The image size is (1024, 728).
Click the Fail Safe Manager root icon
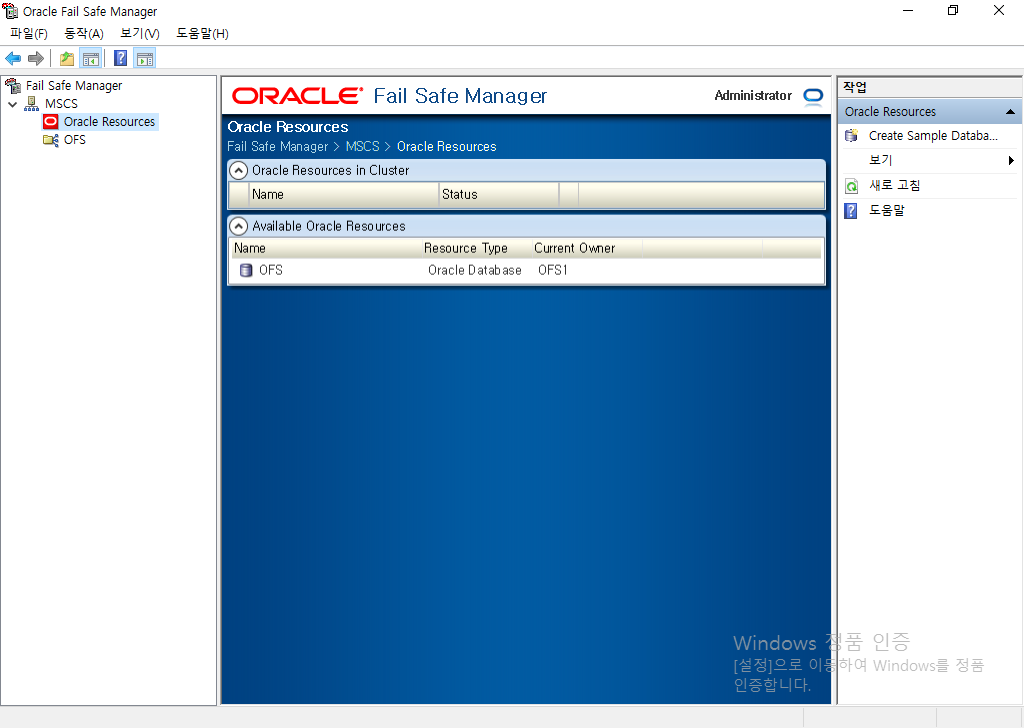[13, 86]
